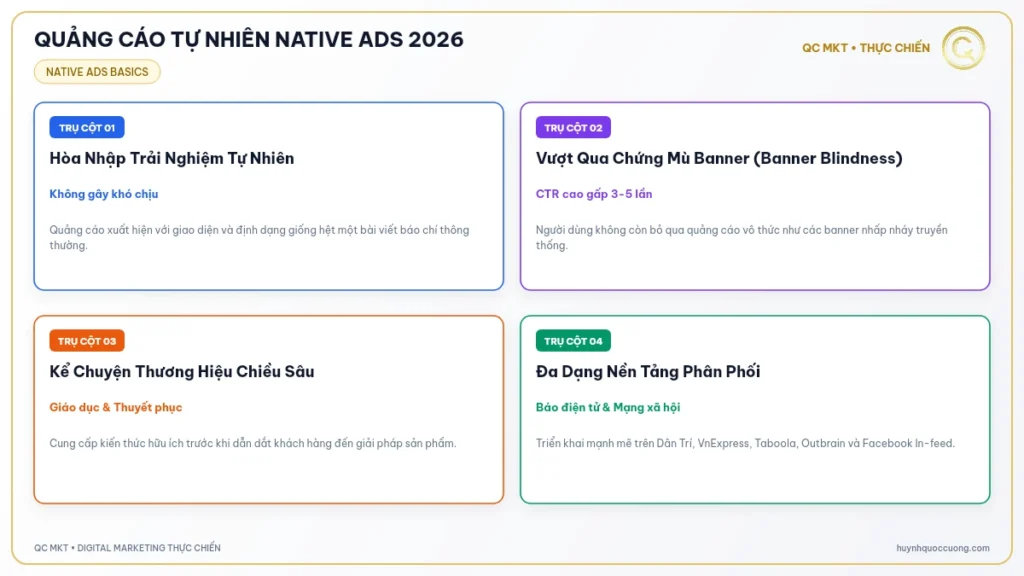Click the TRỤ CỘT 03 orange badge

point(87,341)
